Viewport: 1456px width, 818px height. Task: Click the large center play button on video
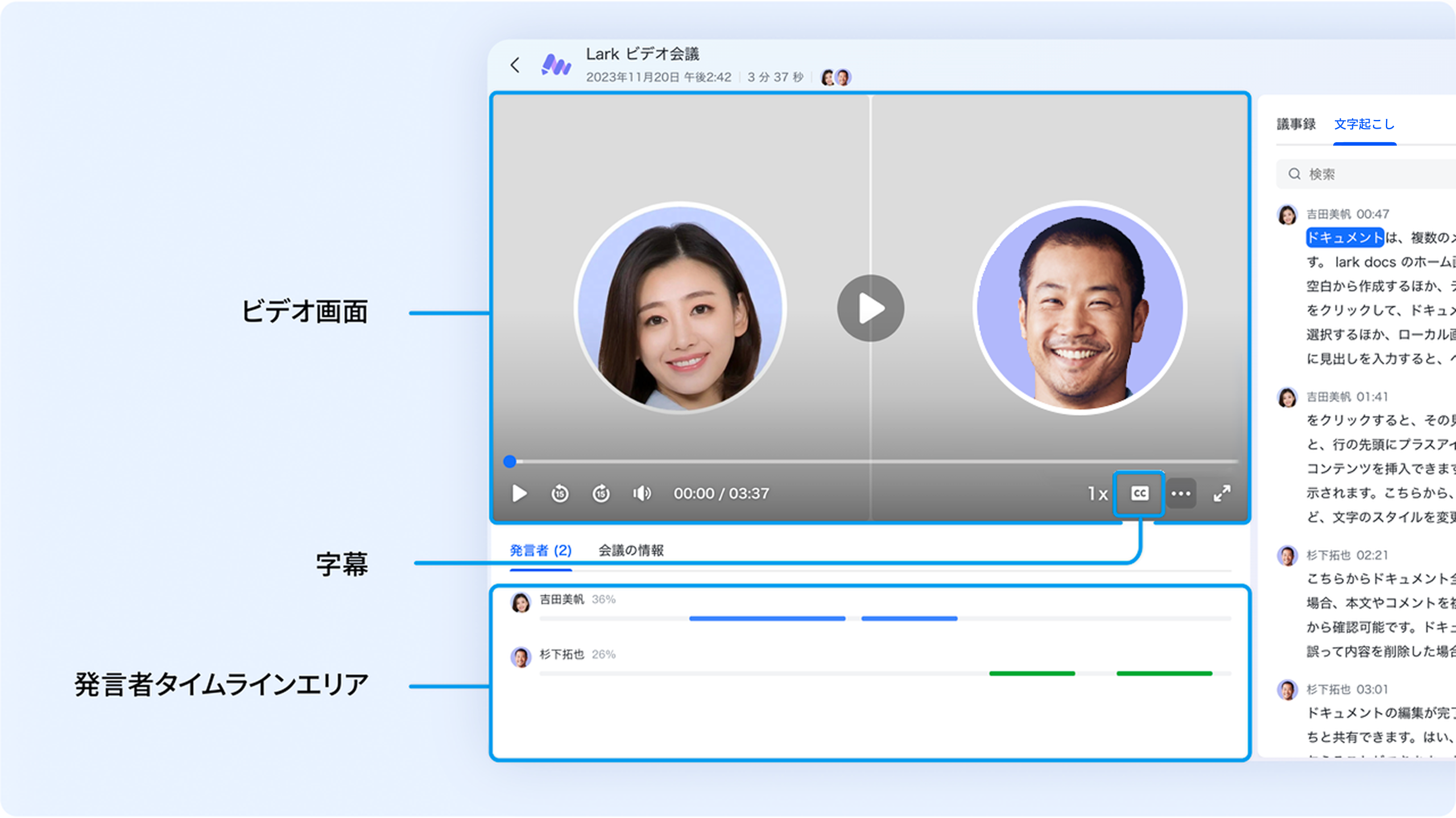870,308
